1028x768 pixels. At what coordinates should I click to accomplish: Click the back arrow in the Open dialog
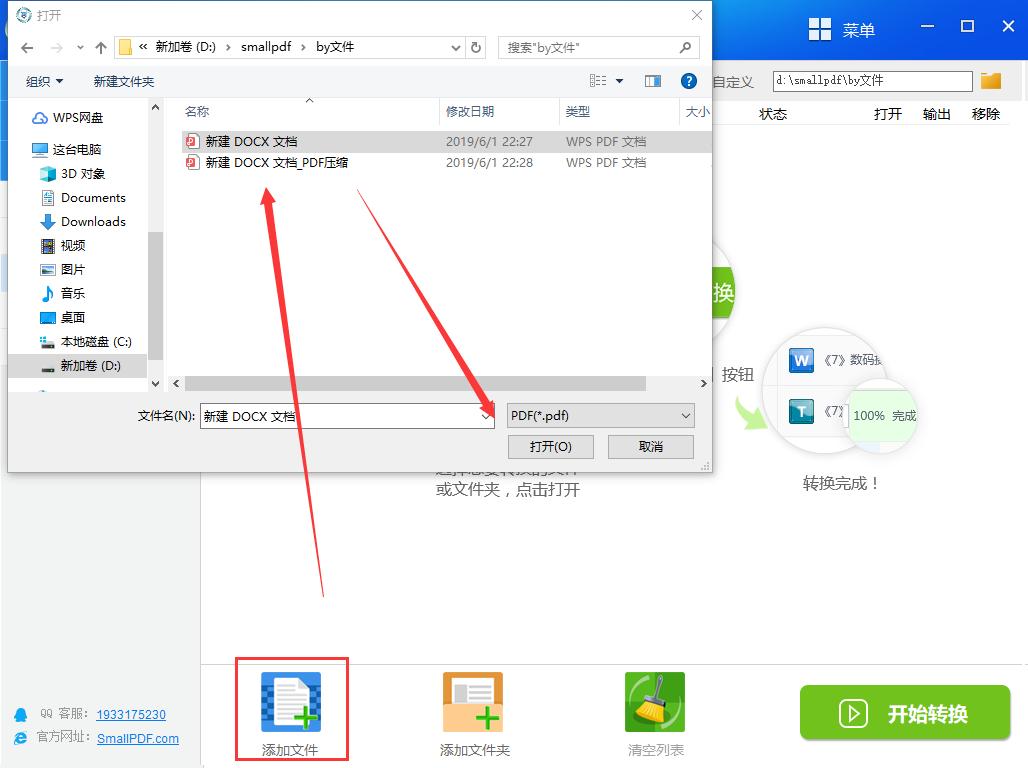coord(27,47)
